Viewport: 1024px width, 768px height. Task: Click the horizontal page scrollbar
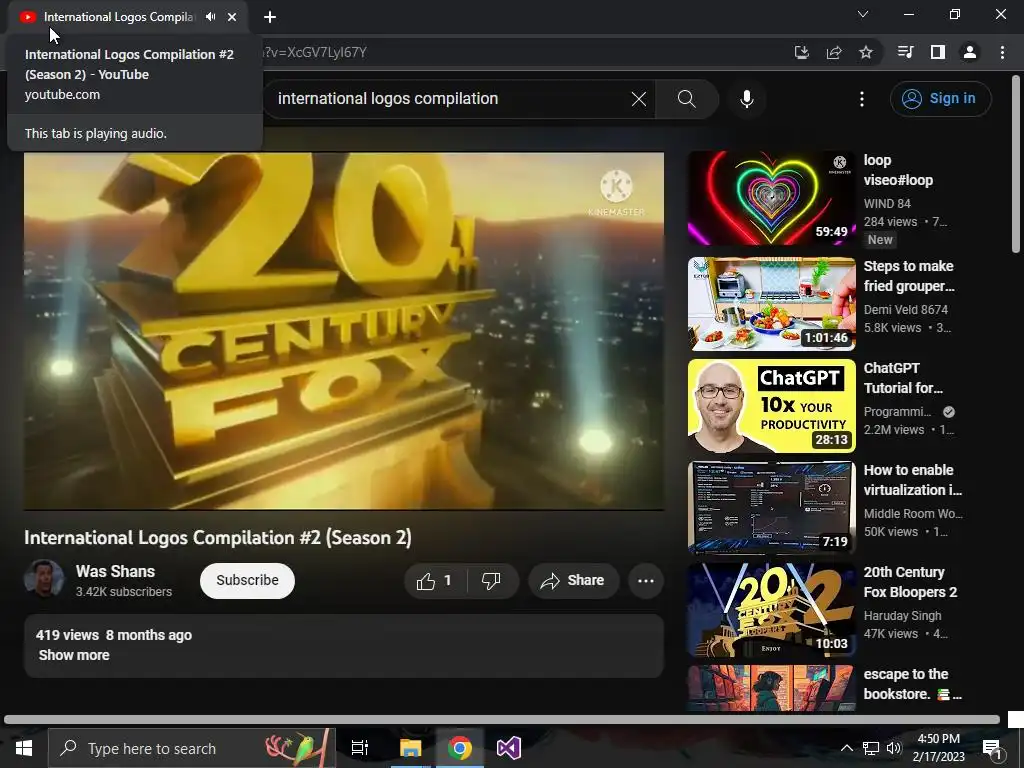(x=502, y=720)
